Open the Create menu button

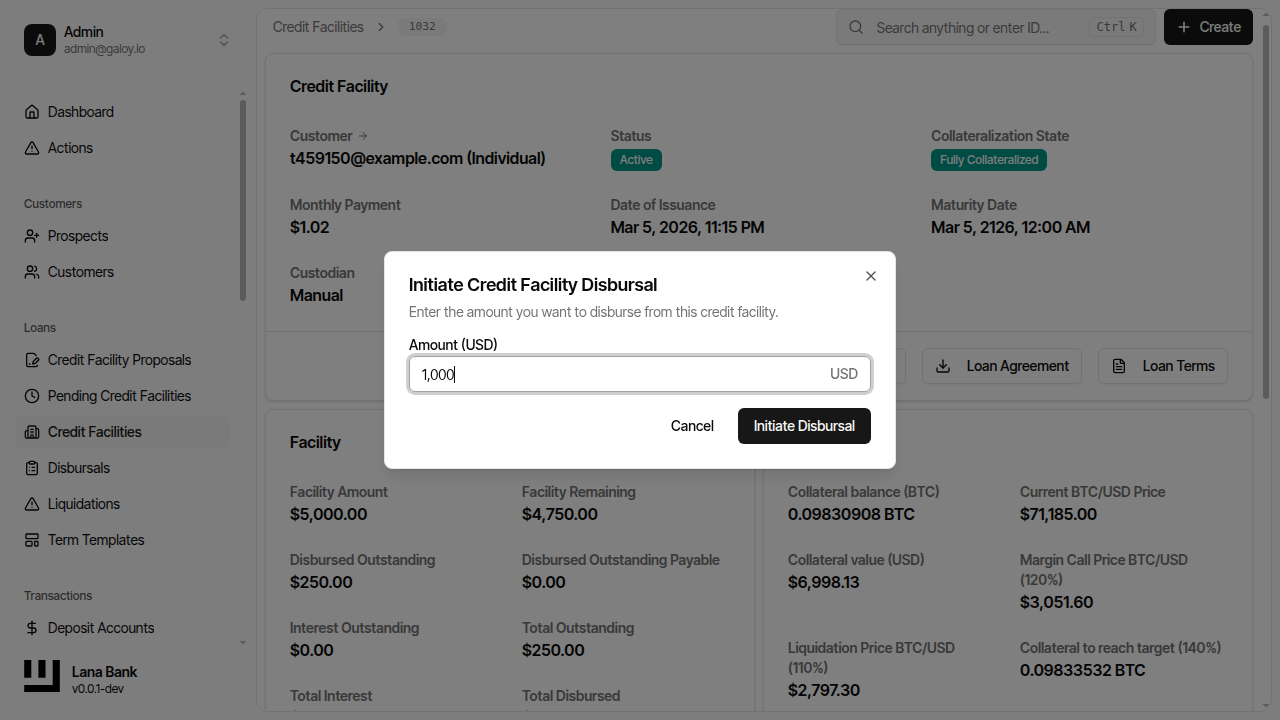coord(1208,27)
